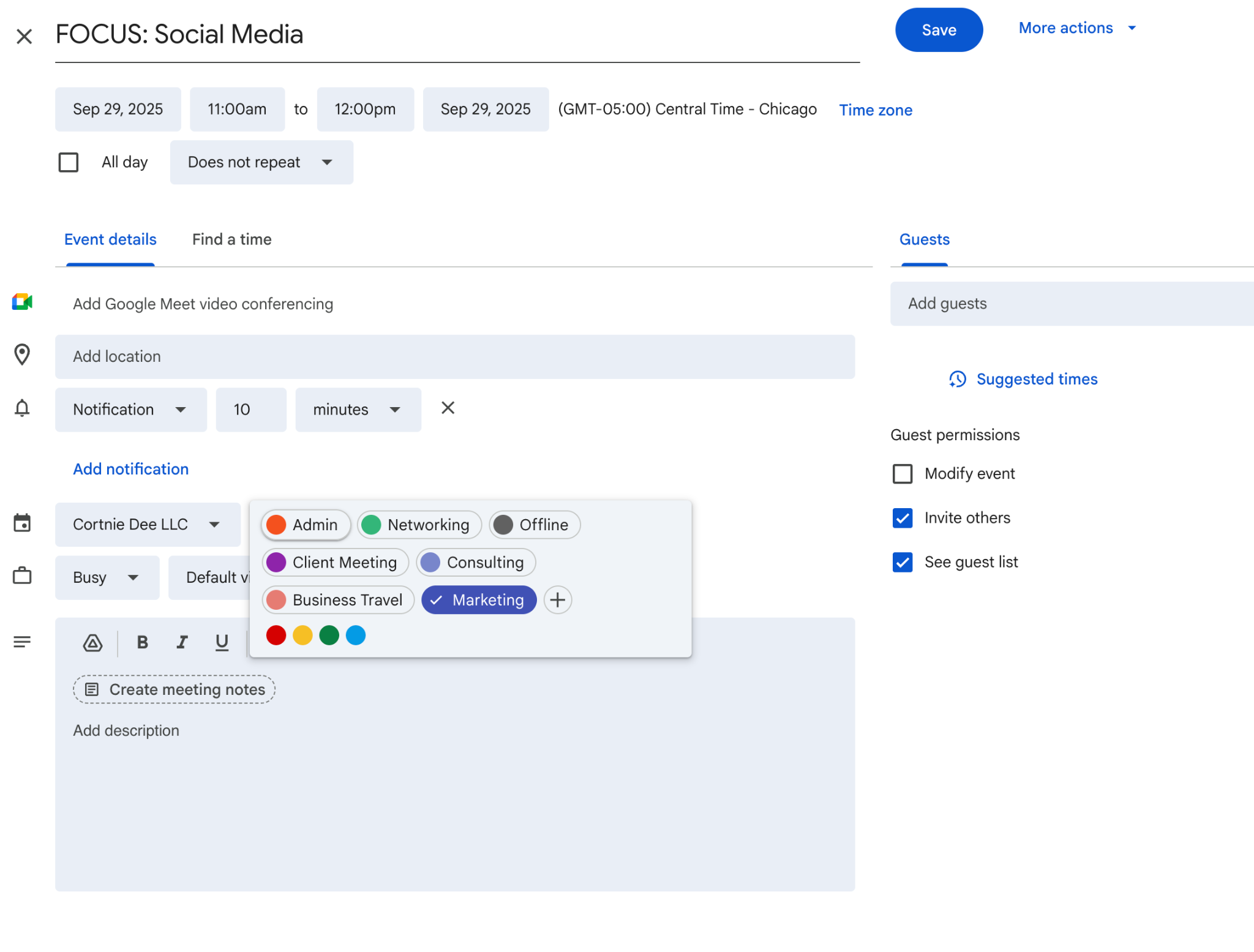
Task: Expand the Cortnie Dee LLC calendar dropdown
Action: click(x=147, y=525)
